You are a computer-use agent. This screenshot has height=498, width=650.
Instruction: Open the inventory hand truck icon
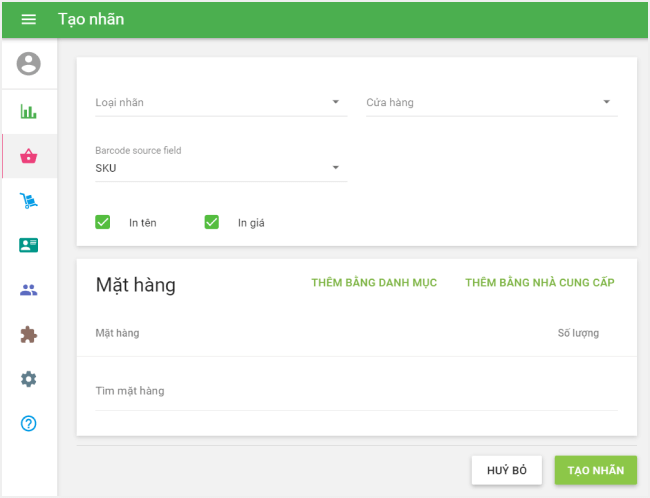coord(28,201)
